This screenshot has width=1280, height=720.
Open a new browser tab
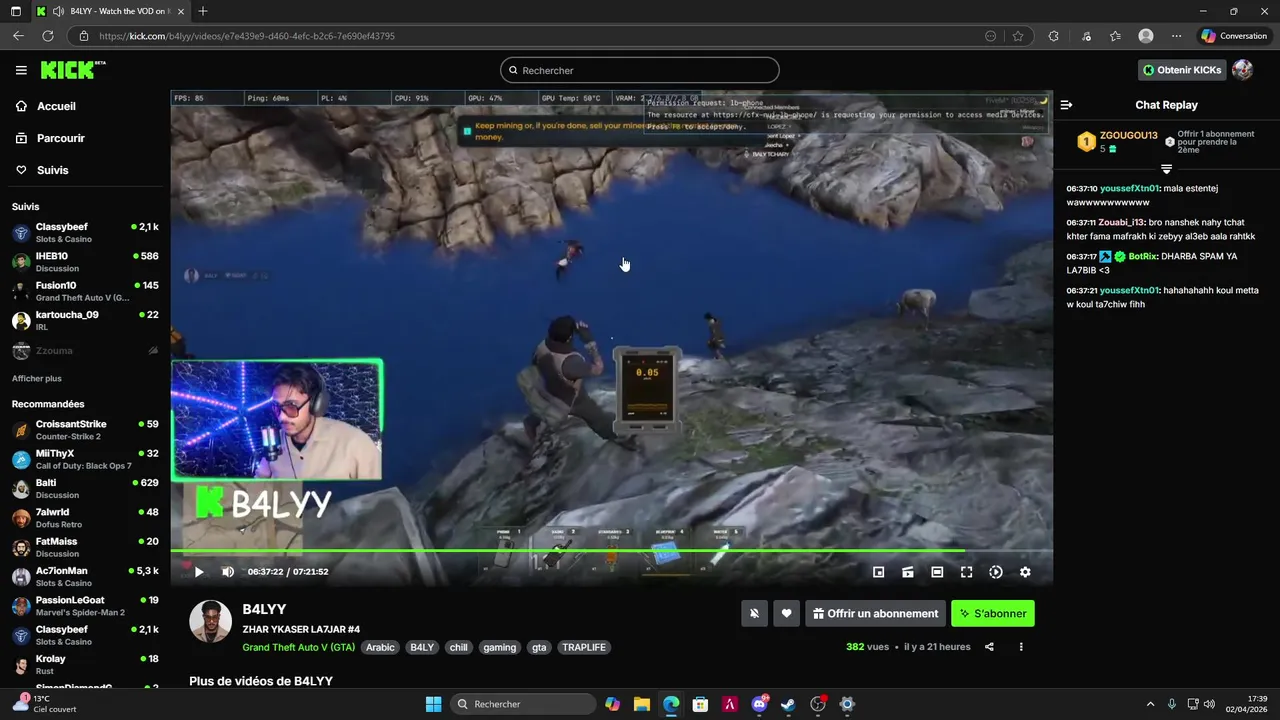tap(203, 11)
